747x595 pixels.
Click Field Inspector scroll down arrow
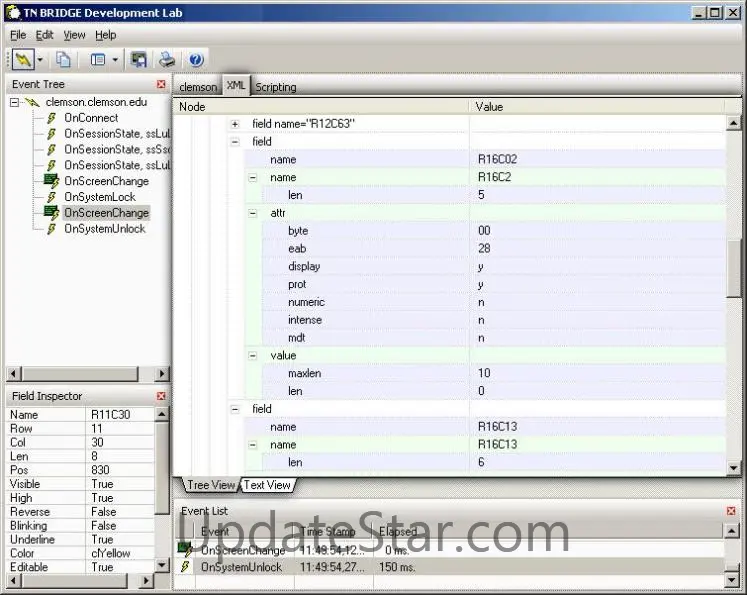[162, 565]
